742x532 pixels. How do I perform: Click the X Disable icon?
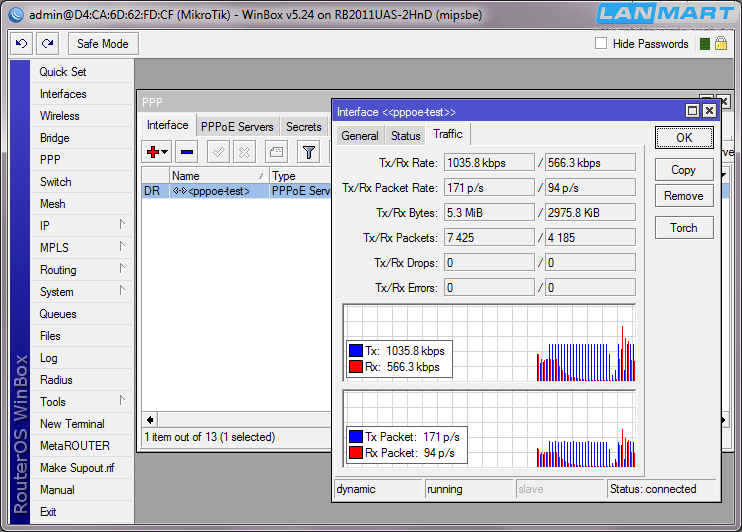pyautogui.click(x=244, y=152)
